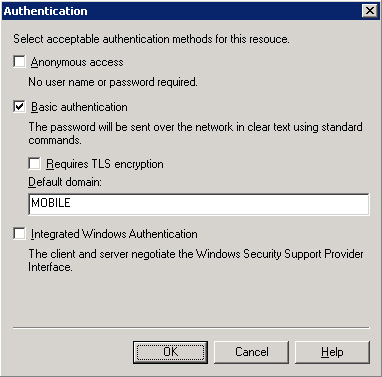This screenshot has height=377, width=382.
Task: Click the clear text password warning description
Action: click(x=195, y=133)
